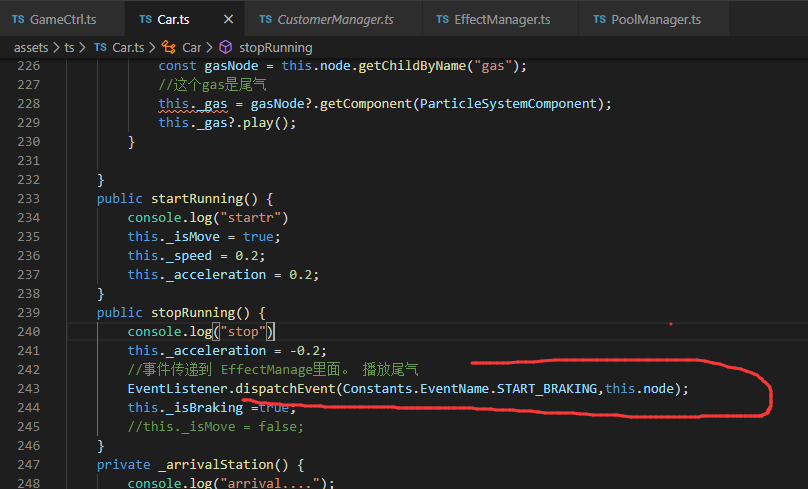Click the TS icon on EffectManager.ts tab
The image size is (808, 489).
pyautogui.click(x=443, y=19)
